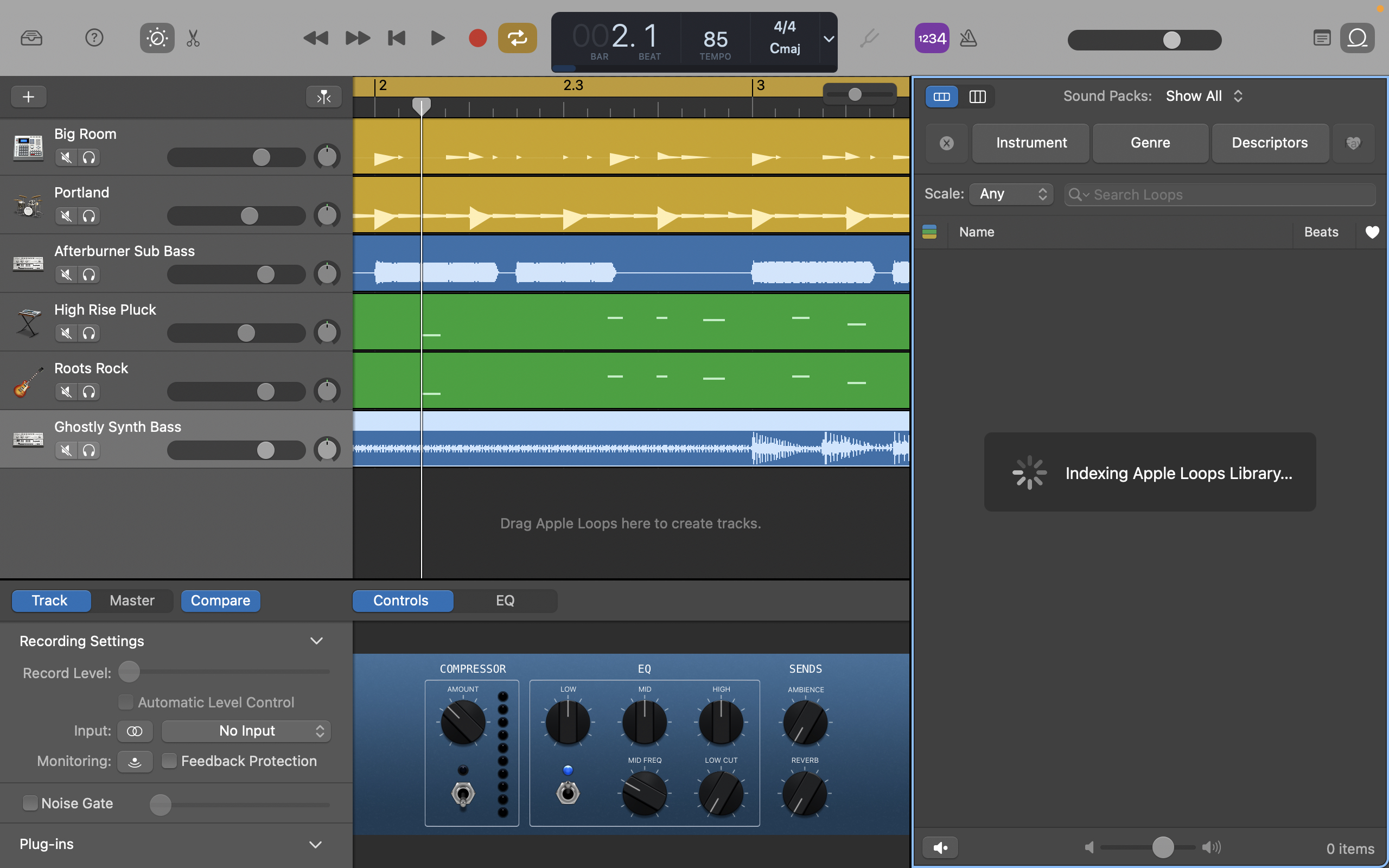Click the Instrument filter button
Viewport: 1389px width, 868px height.
click(x=1031, y=142)
